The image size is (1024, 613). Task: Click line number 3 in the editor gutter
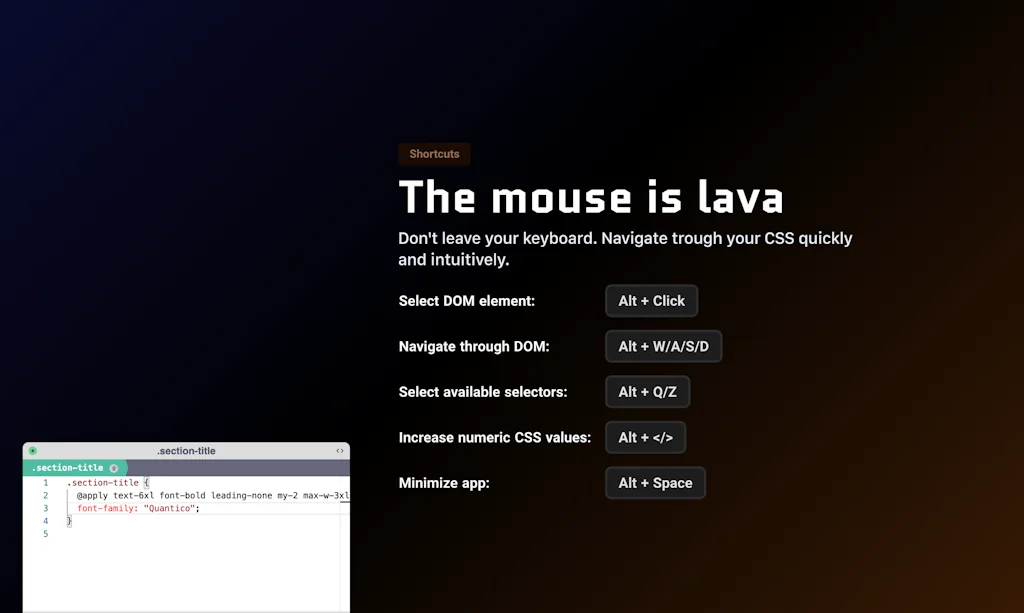tap(45, 508)
